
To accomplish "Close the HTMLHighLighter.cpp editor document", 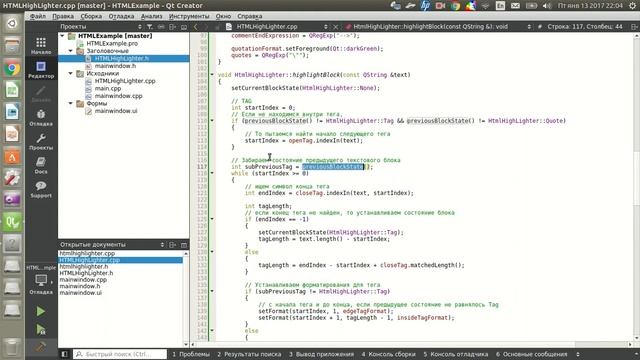I will coord(336,27).
